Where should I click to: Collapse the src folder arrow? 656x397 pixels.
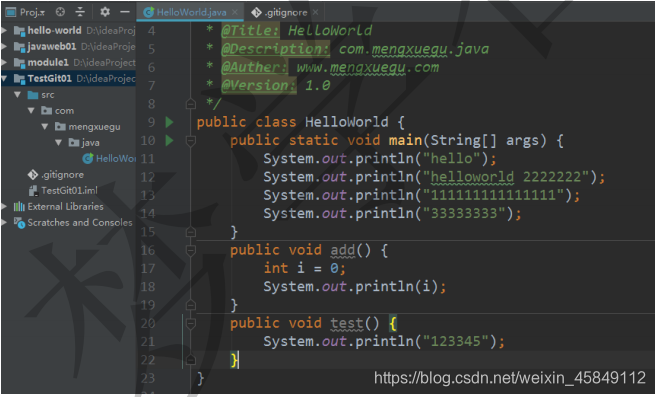pos(18,95)
